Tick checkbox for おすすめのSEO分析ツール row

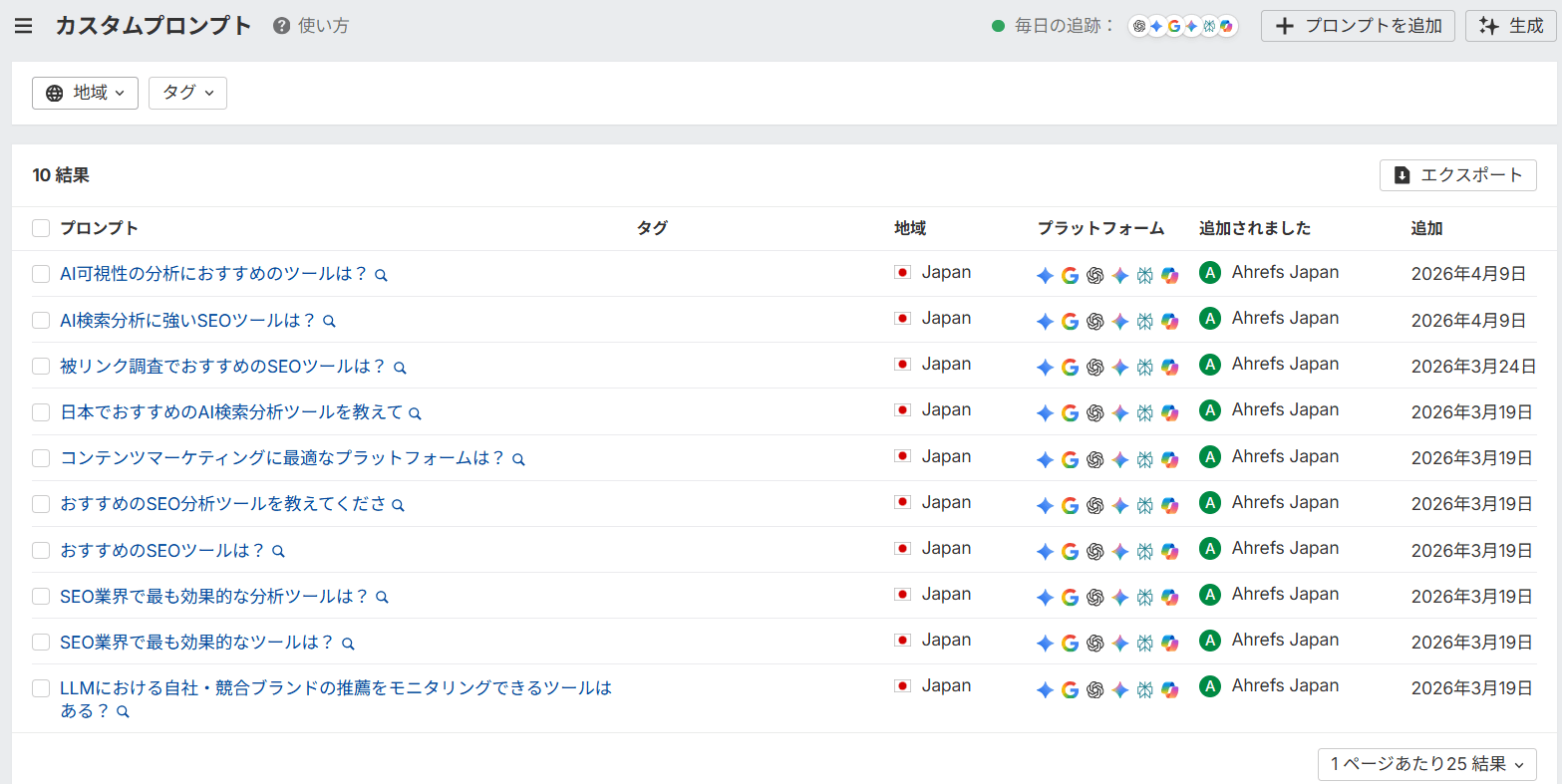coord(41,504)
